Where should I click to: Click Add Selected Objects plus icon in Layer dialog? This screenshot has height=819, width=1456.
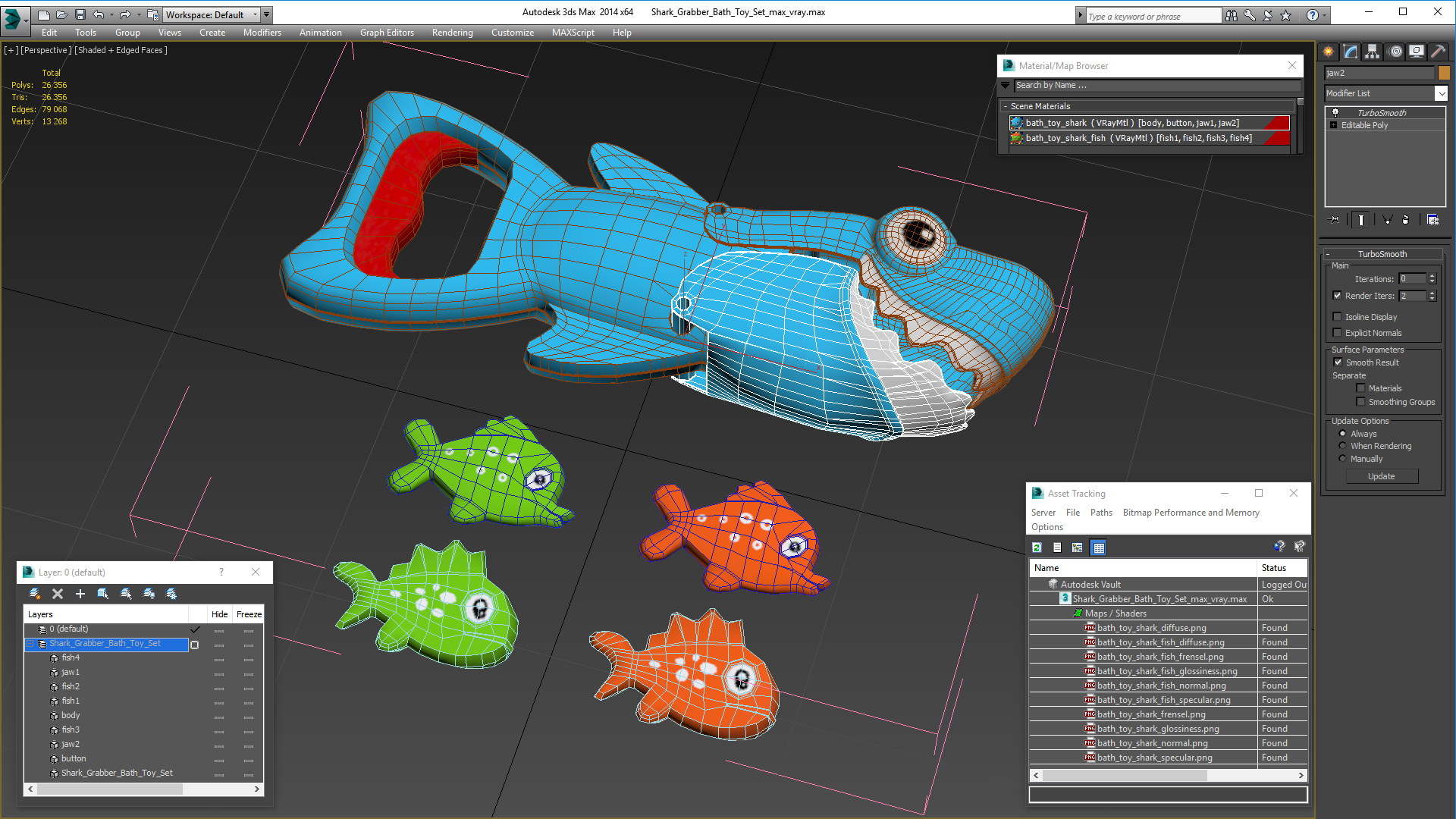pos(80,594)
